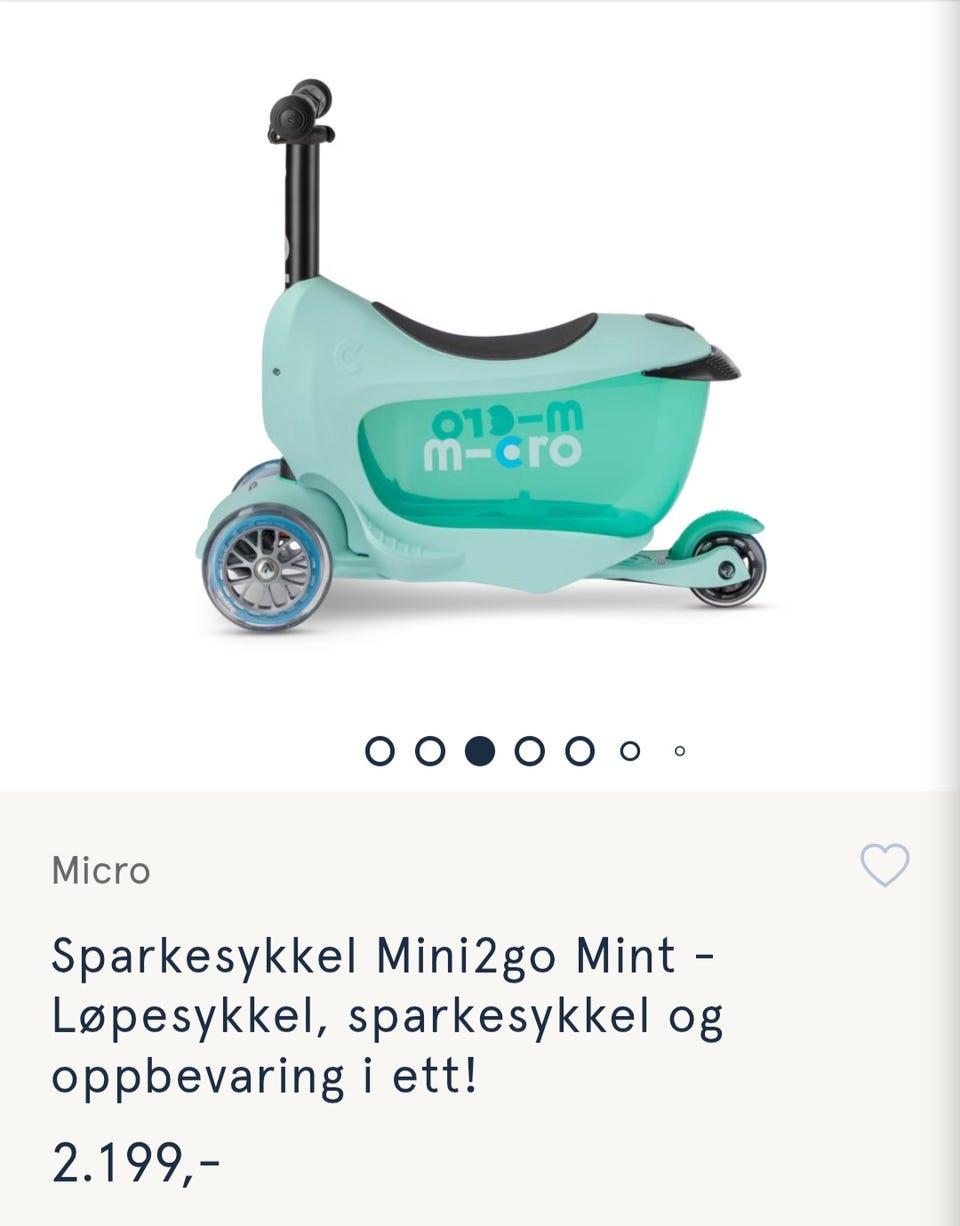960x1226 pixels.
Task: Click the 2.199,- price text
Action: point(136,1163)
